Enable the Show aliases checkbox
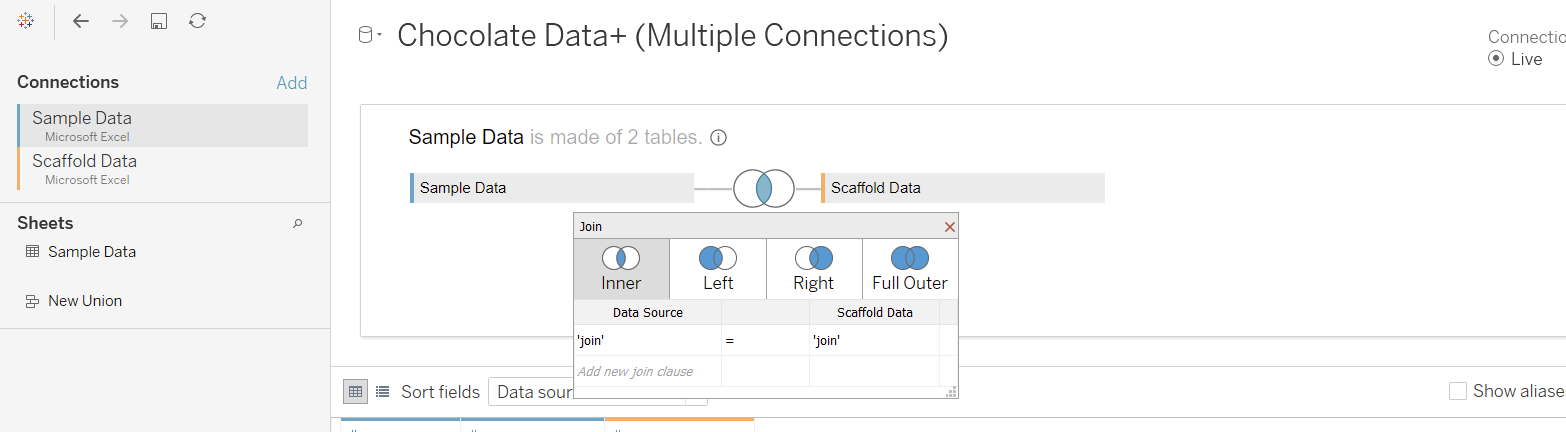 click(x=1458, y=391)
